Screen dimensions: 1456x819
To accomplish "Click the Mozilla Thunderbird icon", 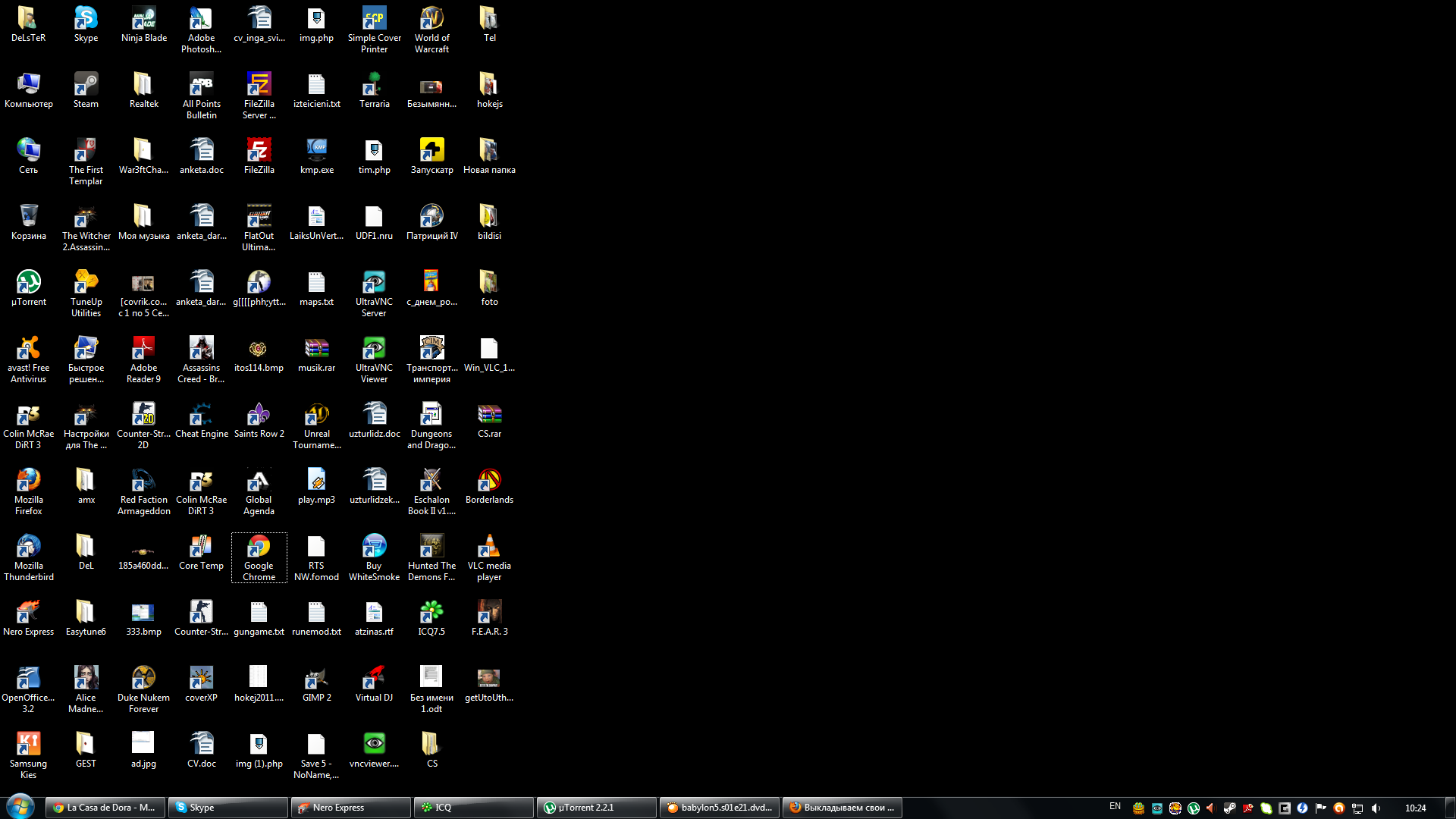I will pyautogui.click(x=28, y=558).
